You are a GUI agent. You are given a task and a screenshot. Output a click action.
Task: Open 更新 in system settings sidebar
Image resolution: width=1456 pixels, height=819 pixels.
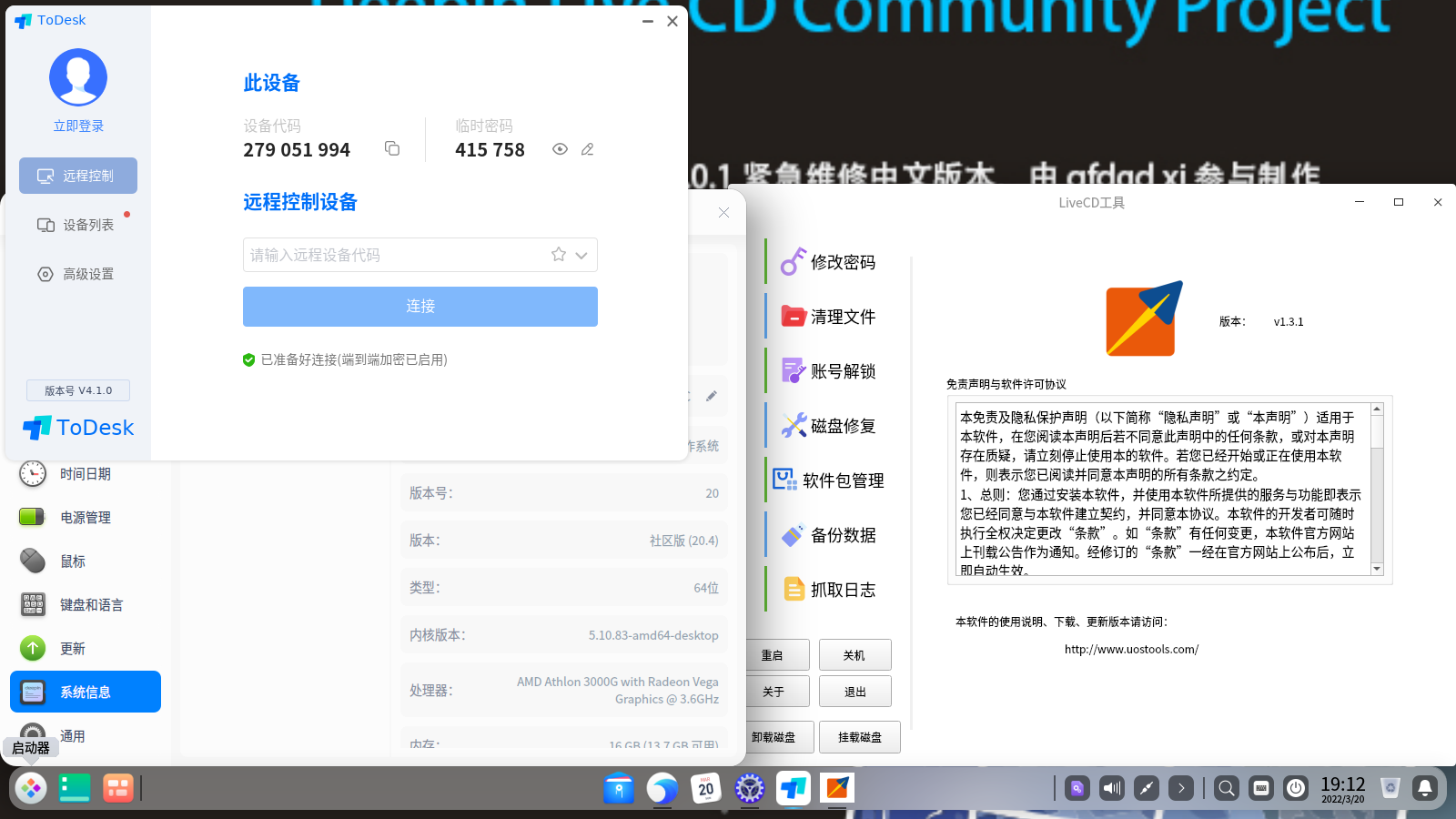pos(86,649)
